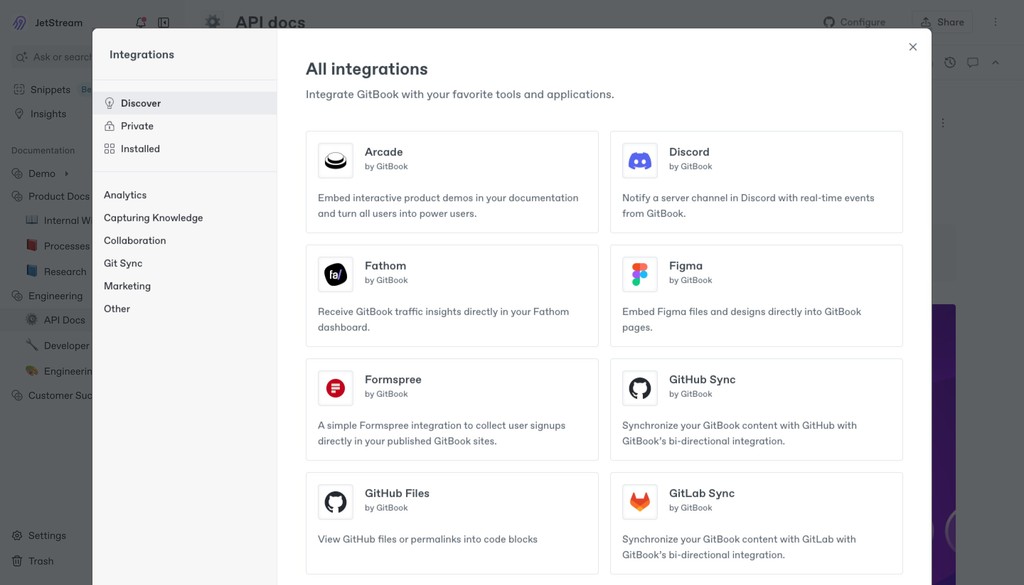Open the notifications bell
The image size is (1024, 585).
[140, 22]
